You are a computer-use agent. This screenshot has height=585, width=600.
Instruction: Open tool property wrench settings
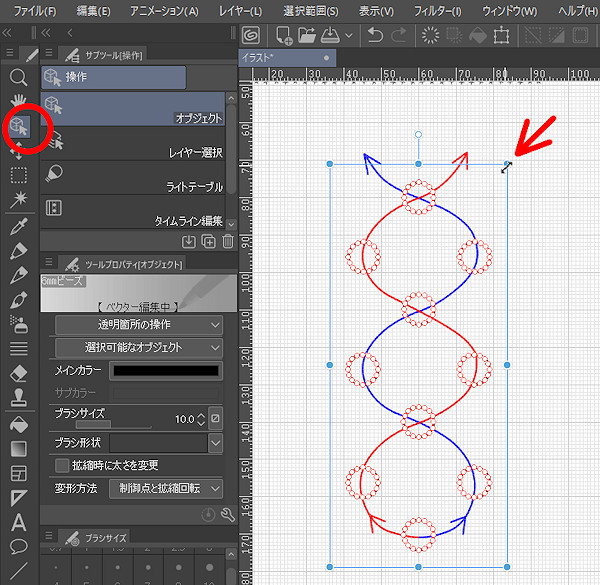(x=228, y=515)
